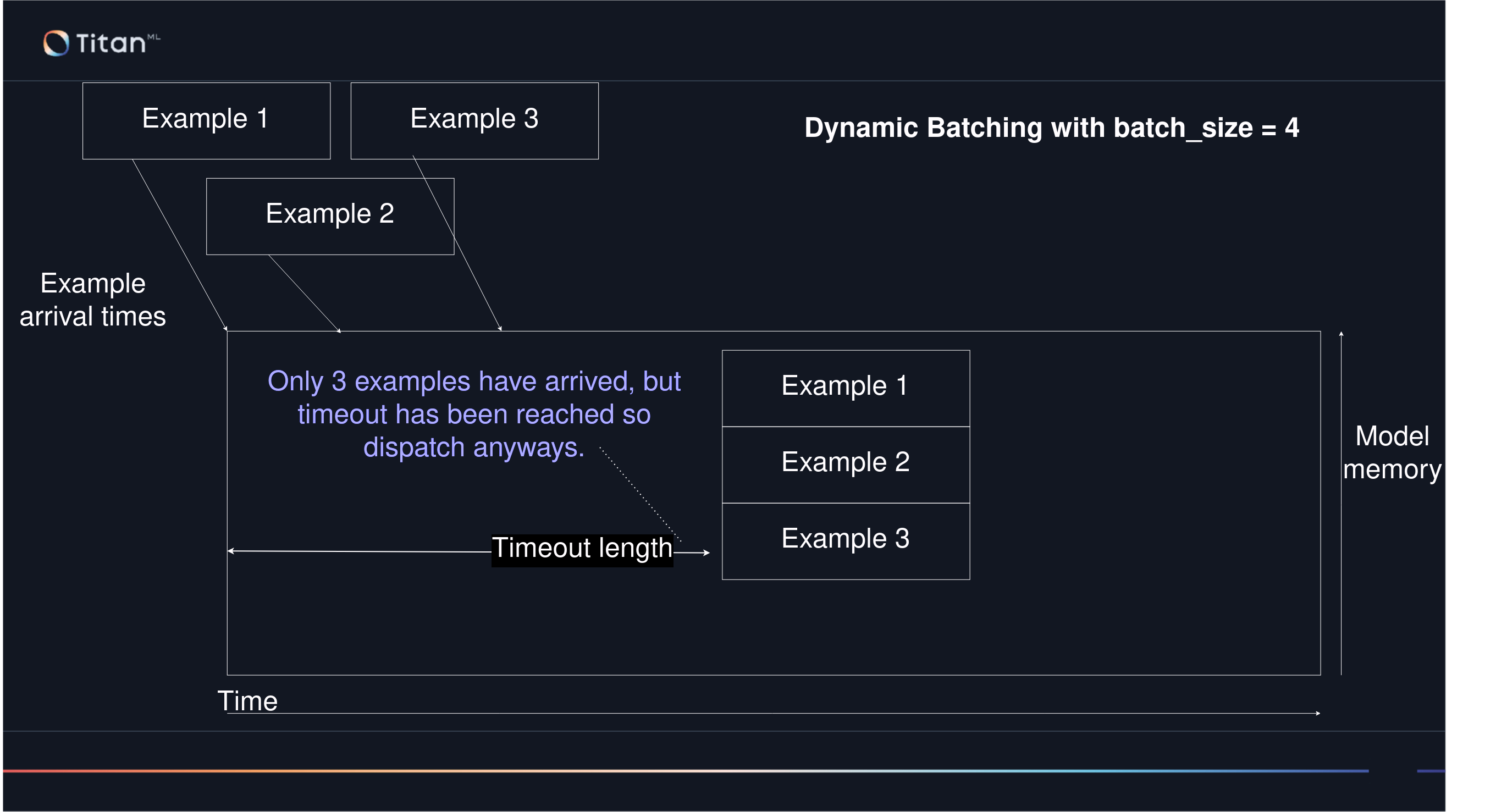The width and height of the screenshot is (1496, 812).
Task: Click the Time axis arrowhead
Action: coord(1318,713)
